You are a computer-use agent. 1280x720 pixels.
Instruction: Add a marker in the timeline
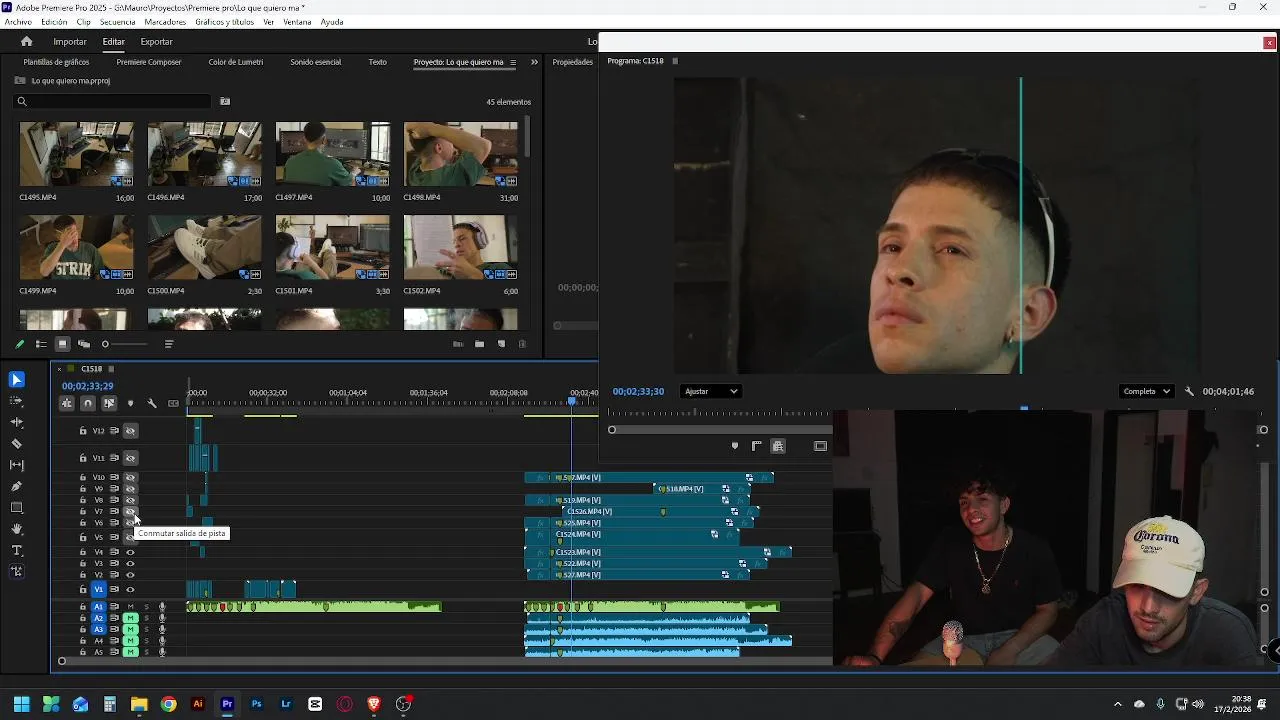point(130,404)
